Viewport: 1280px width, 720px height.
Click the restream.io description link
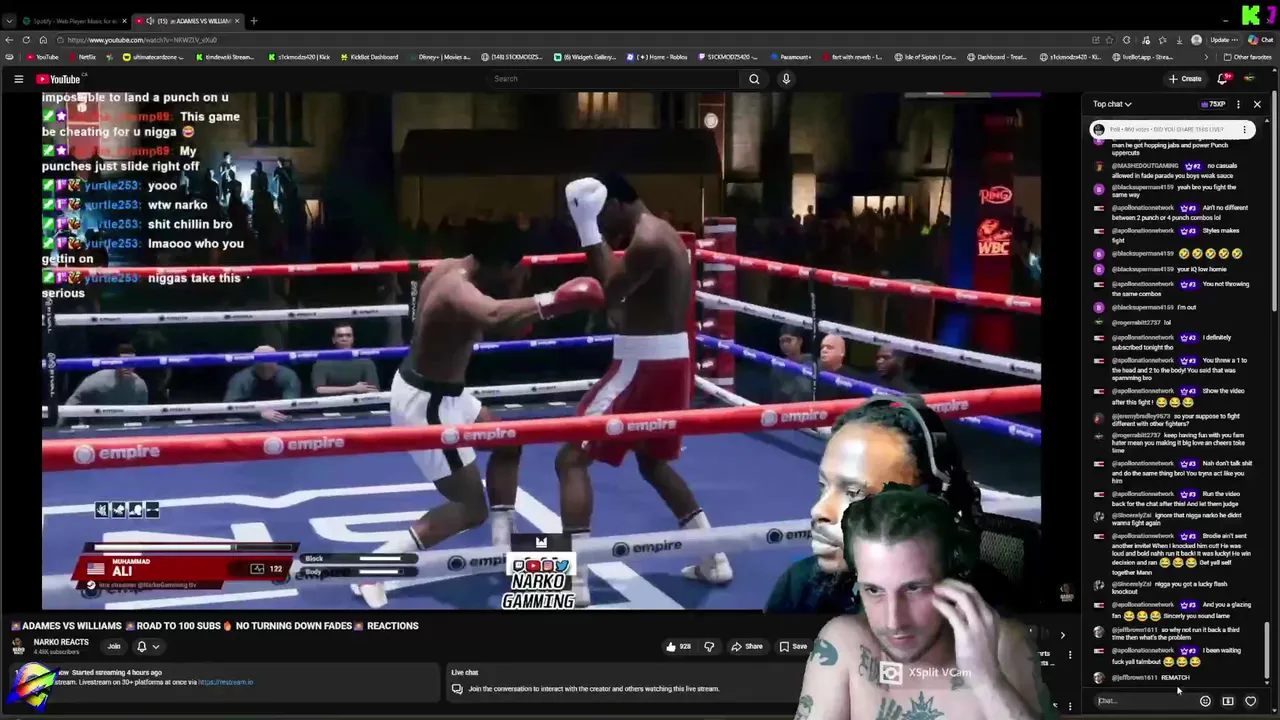tap(226, 682)
